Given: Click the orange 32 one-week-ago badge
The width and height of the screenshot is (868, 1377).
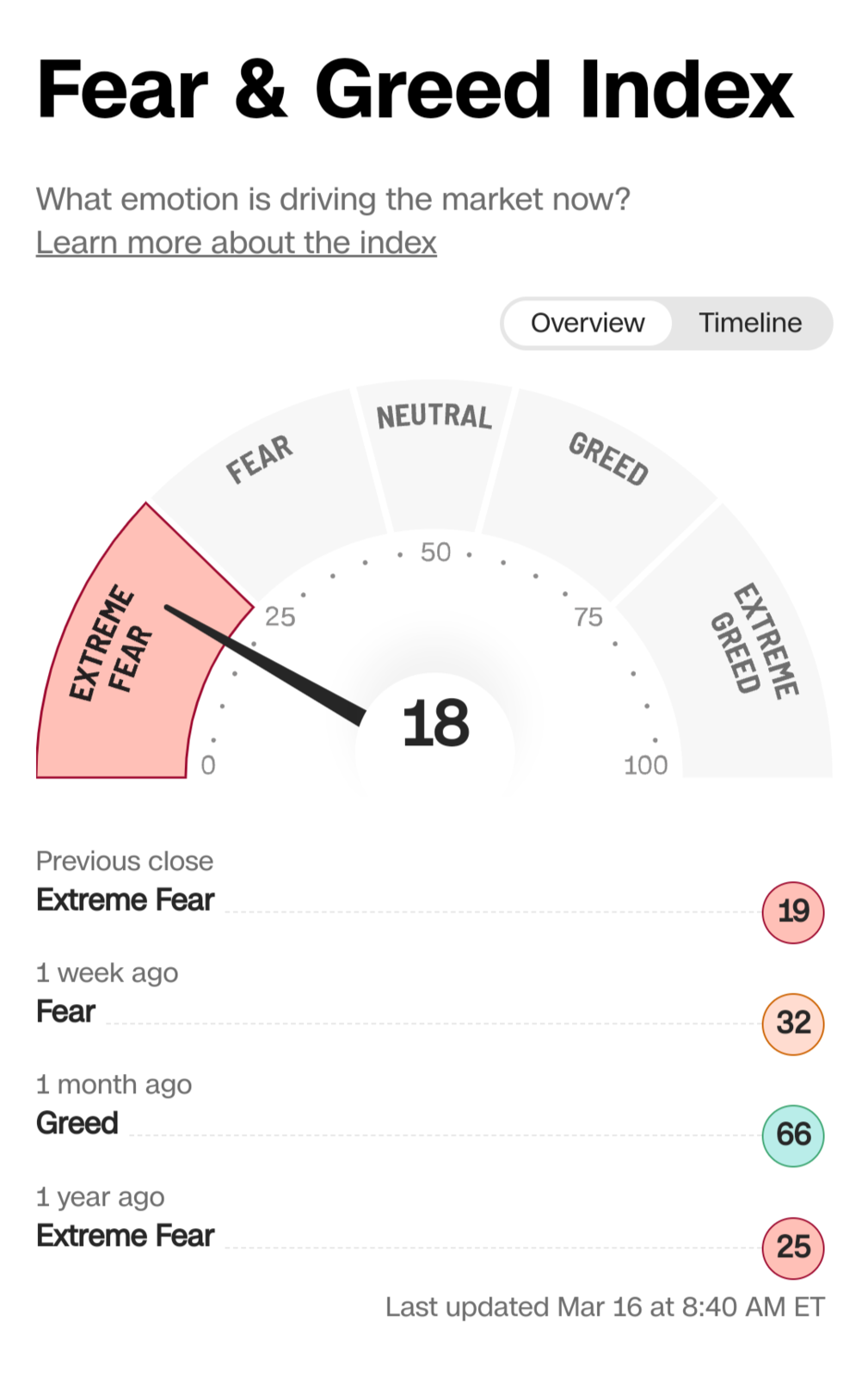Looking at the screenshot, I should pos(793,1024).
